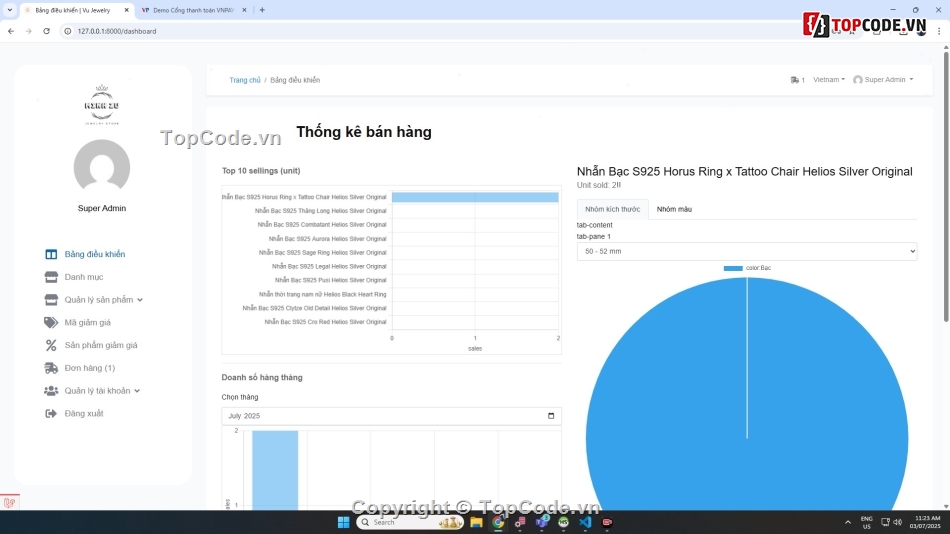This screenshot has height=534, width=950.
Task: Click the Danh mục store icon
Action: pyautogui.click(x=51, y=277)
